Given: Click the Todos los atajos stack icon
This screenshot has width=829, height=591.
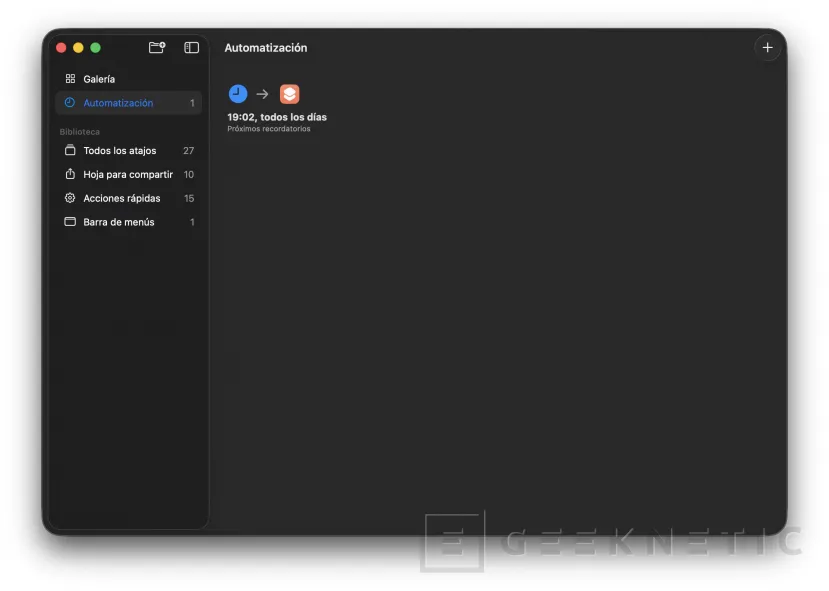Looking at the screenshot, I should point(70,151).
